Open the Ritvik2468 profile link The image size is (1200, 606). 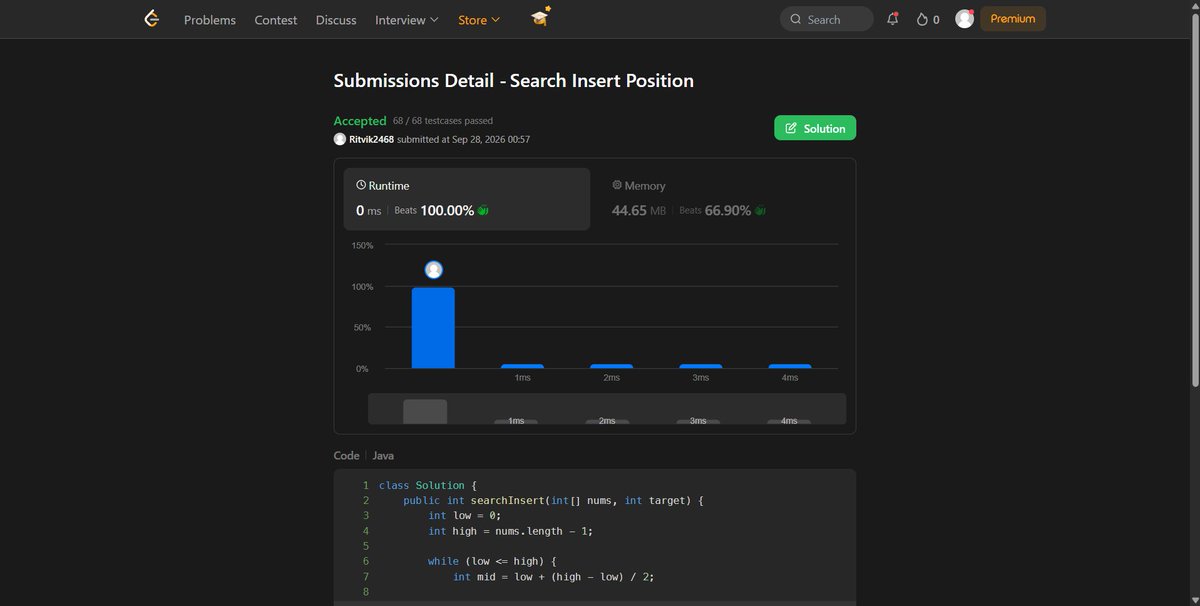[371, 140]
